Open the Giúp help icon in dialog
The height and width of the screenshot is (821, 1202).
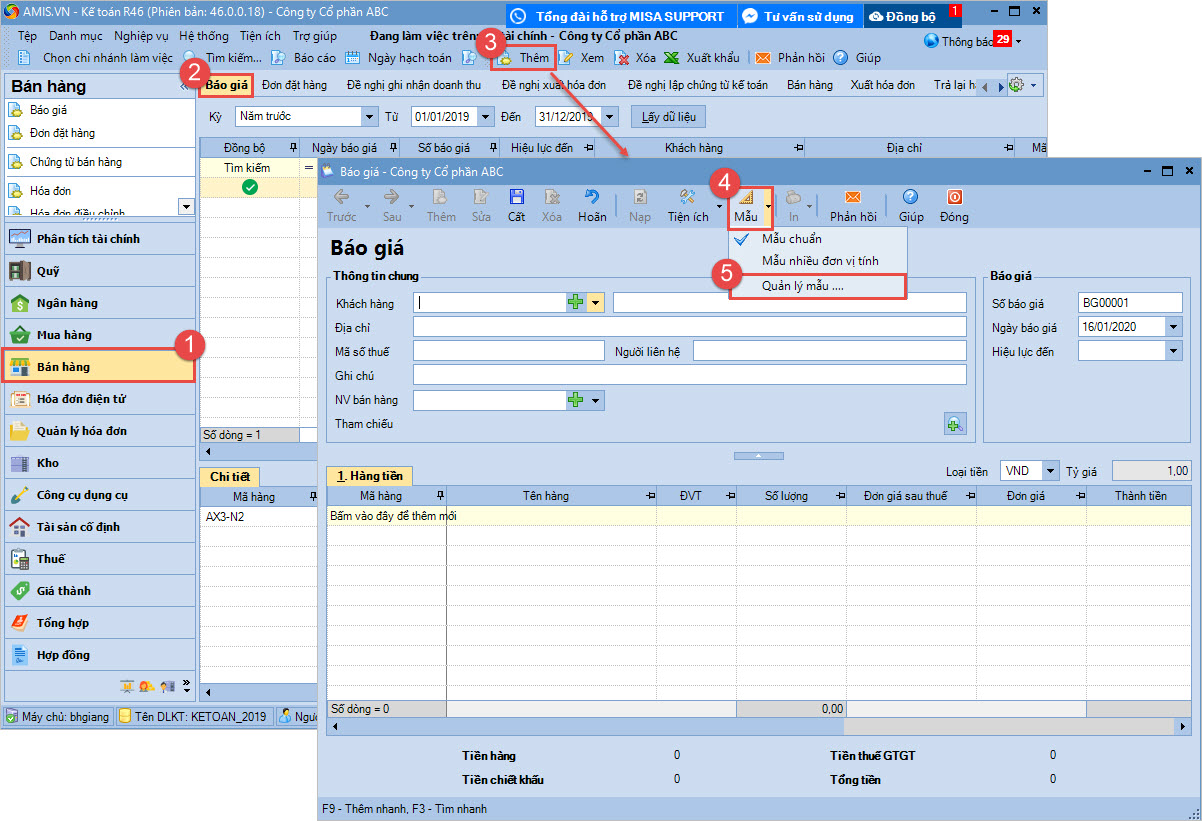click(910, 198)
